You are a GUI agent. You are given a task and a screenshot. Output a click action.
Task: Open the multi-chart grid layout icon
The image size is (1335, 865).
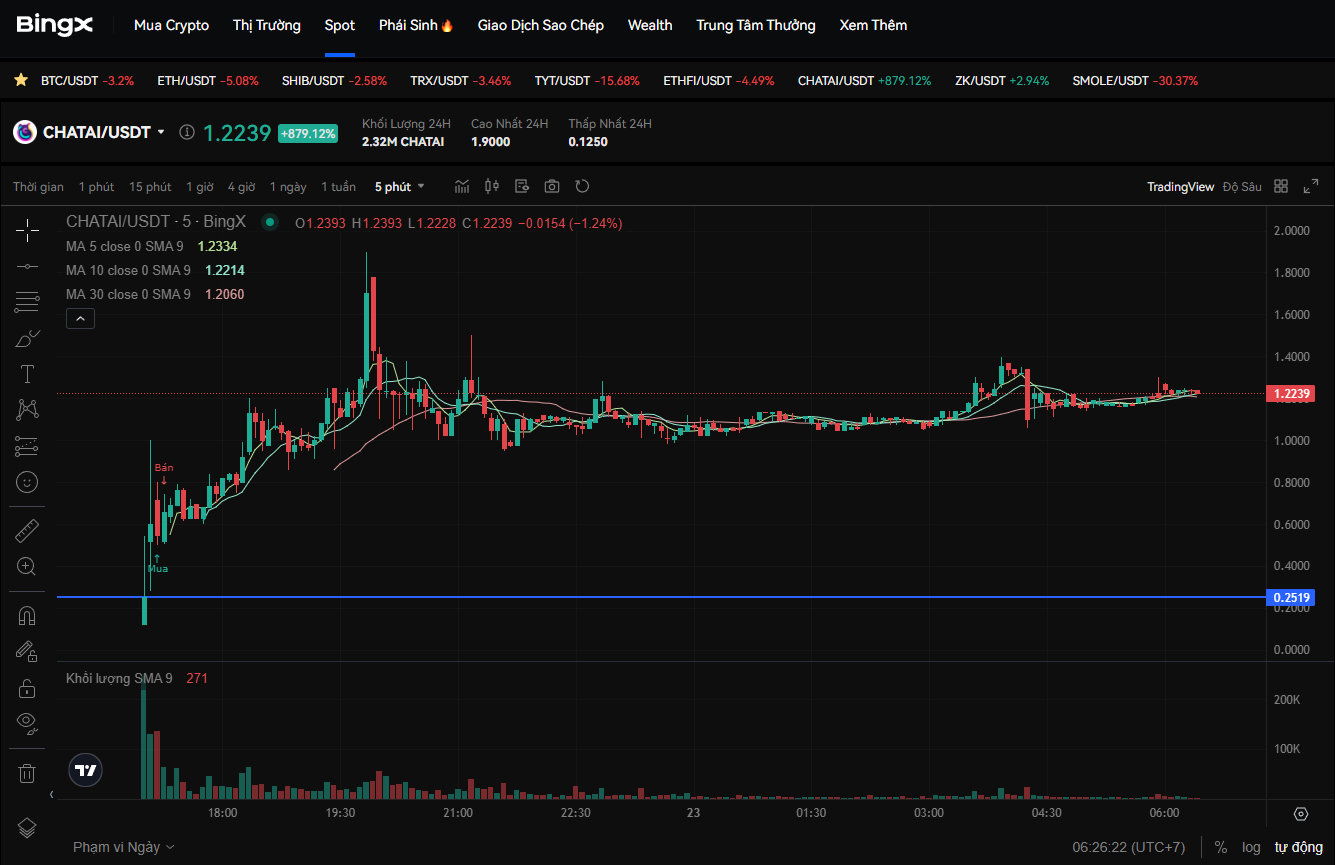1282,186
